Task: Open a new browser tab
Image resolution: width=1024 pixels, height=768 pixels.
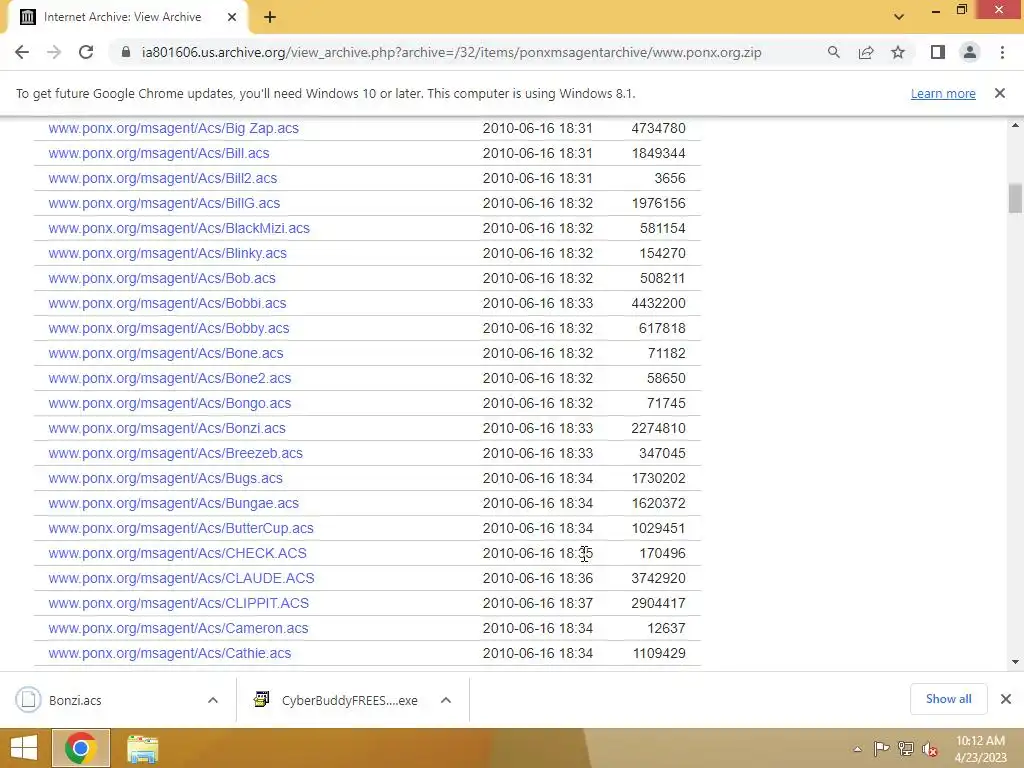Action: (x=270, y=17)
